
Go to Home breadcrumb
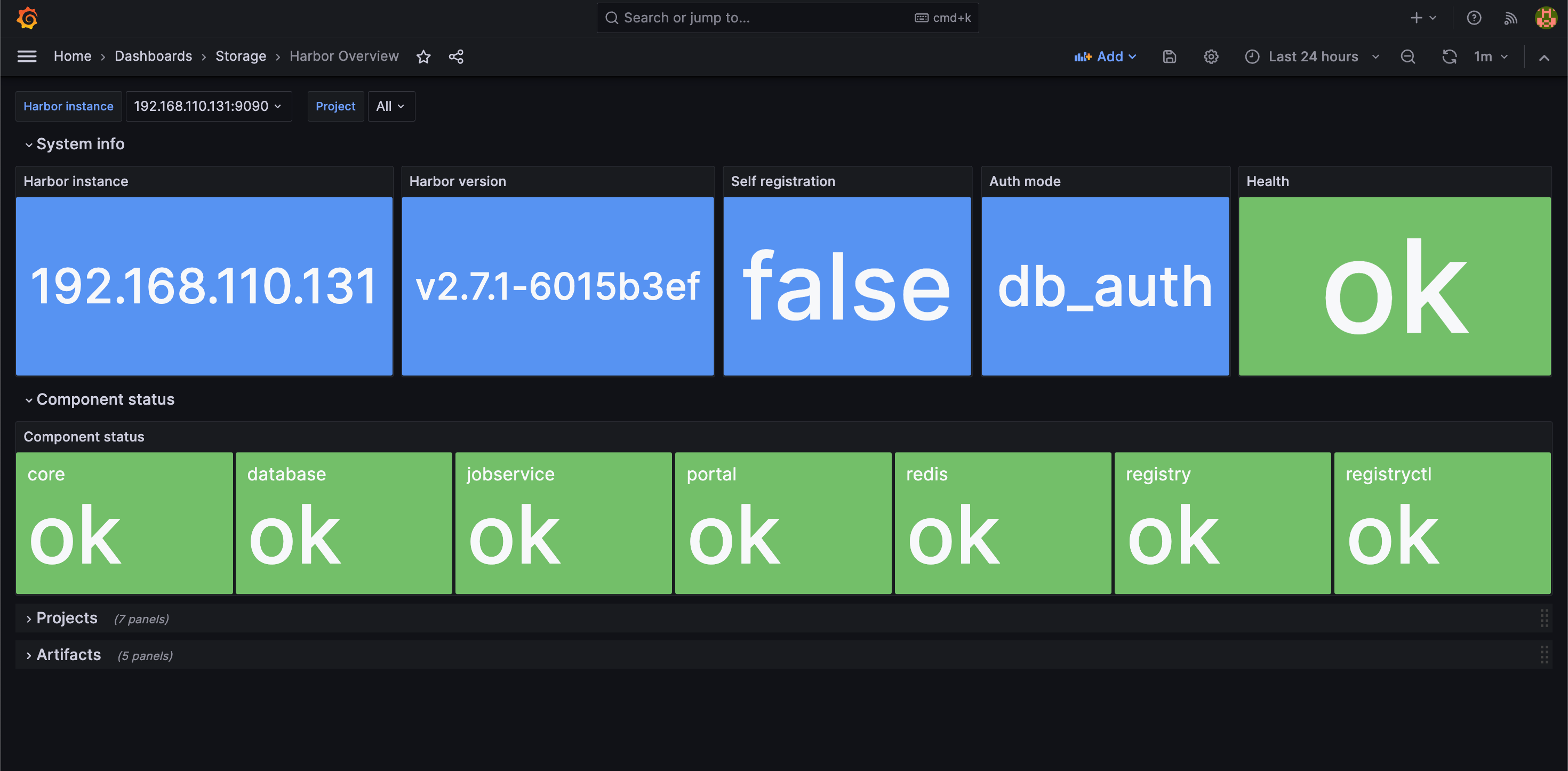pos(73,56)
